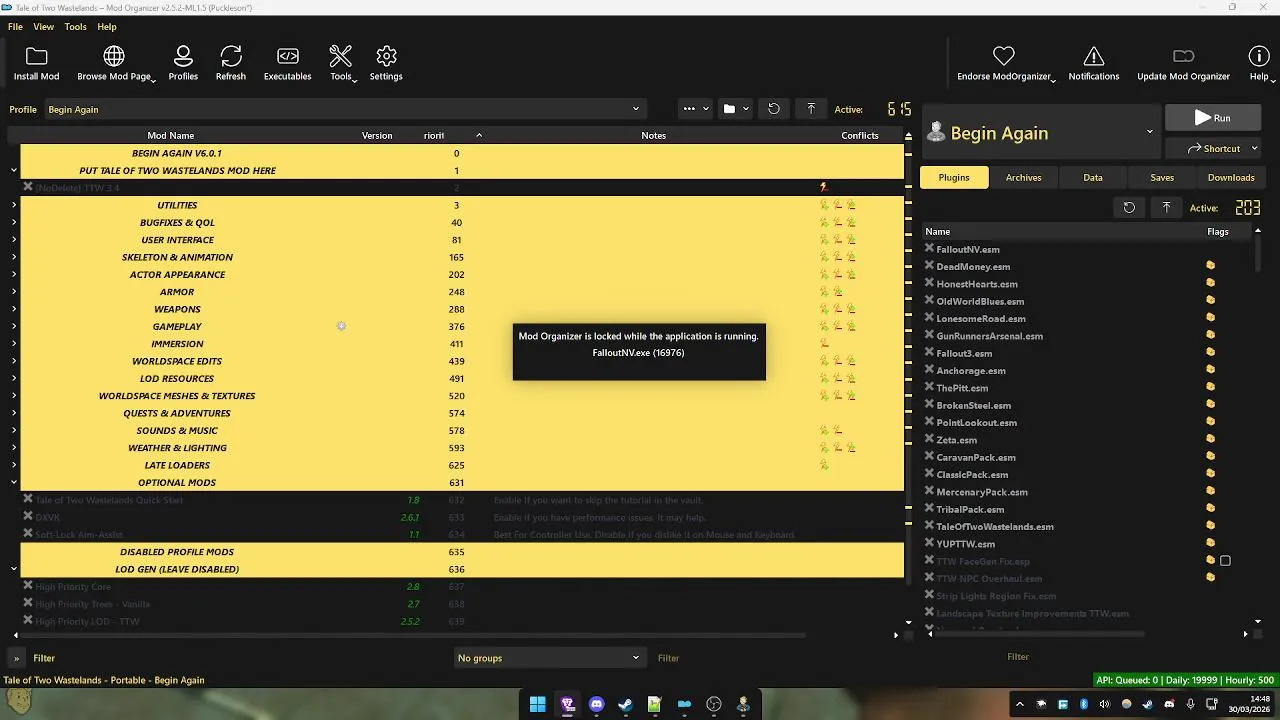This screenshot has height=720, width=1280.
Task: Click the flag icon beside DeadMoney.esm
Action: (x=1210, y=266)
